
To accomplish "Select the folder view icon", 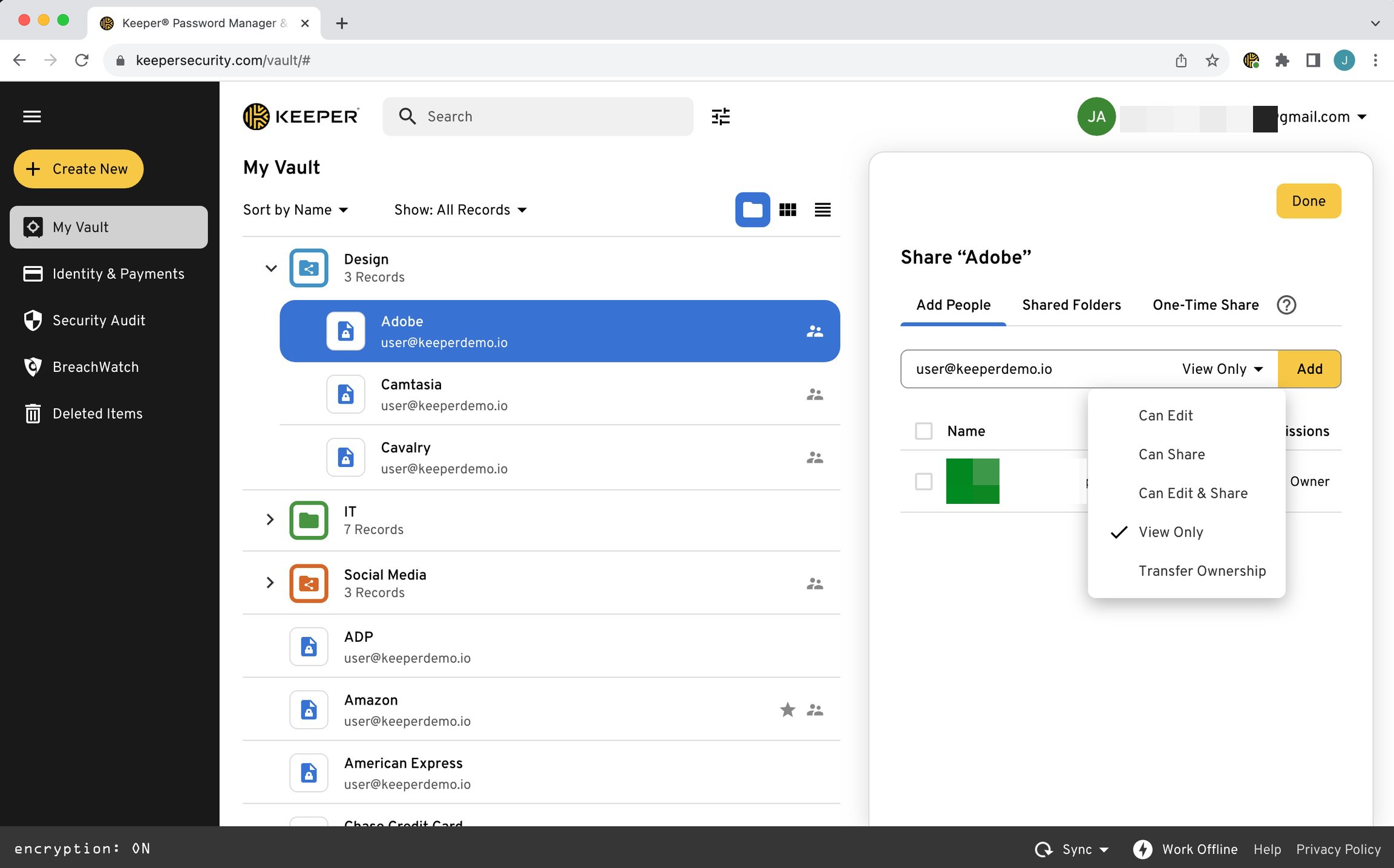I will pos(752,210).
